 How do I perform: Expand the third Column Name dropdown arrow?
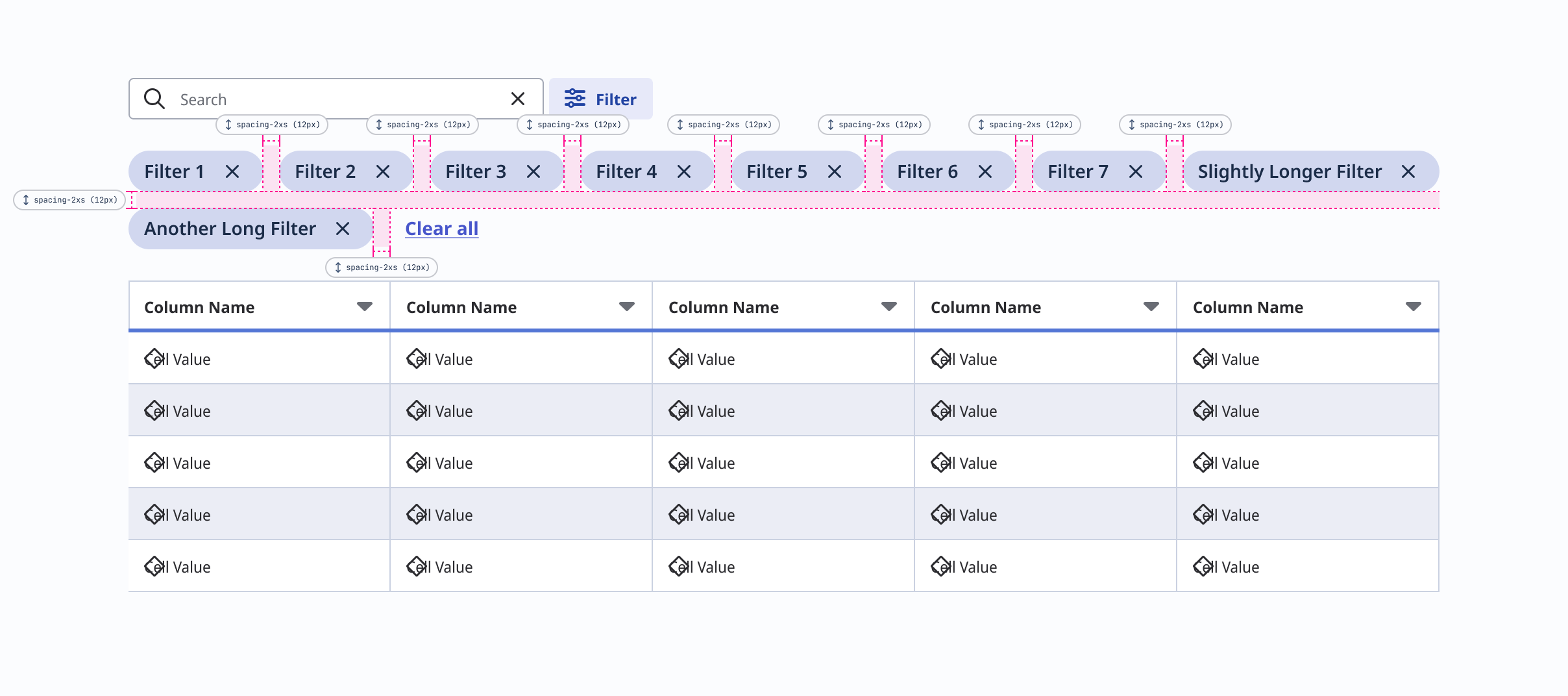click(889, 306)
